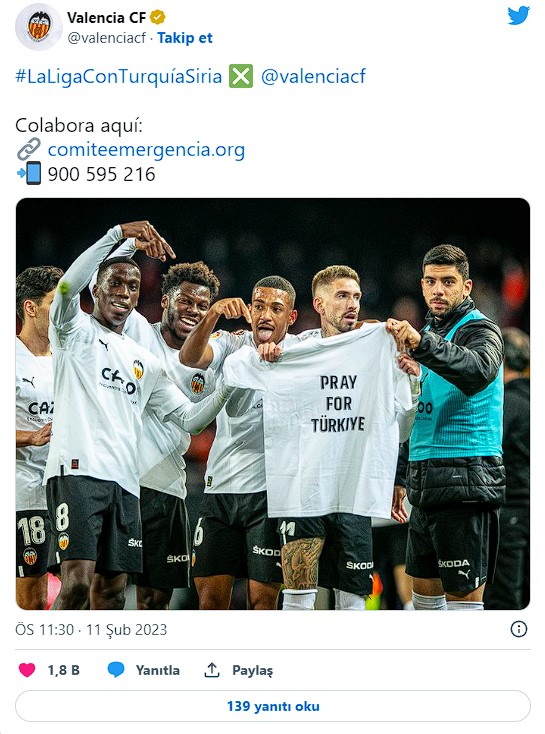Click the @valenciacf handle under name

tap(107, 38)
